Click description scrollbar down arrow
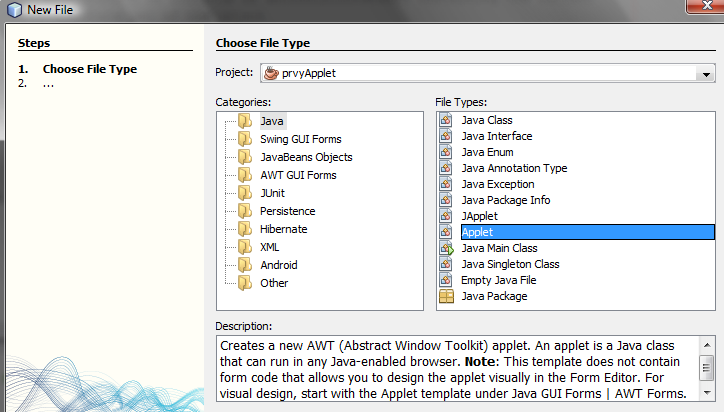 click(706, 393)
